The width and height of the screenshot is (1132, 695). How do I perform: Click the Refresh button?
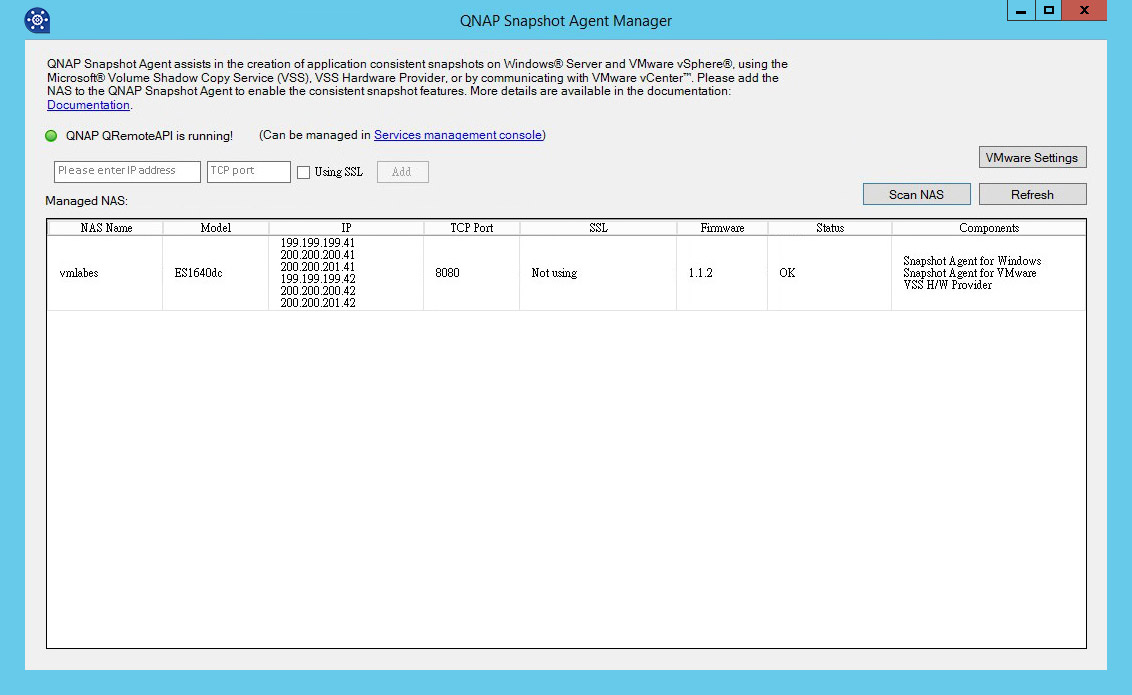(1032, 194)
